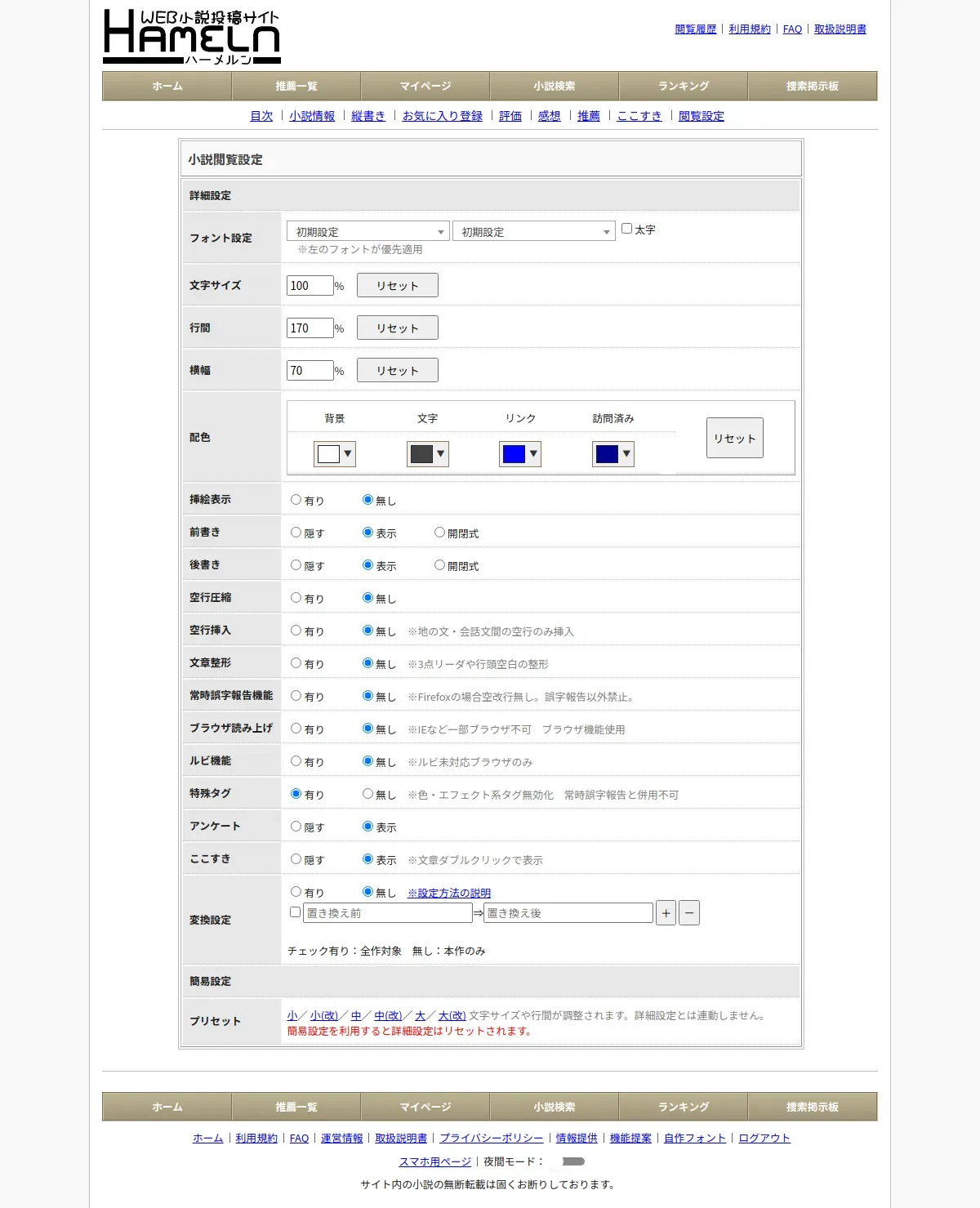The image size is (980, 1208).
Task: Select 開閉式 for 後書き
Action: click(x=440, y=565)
